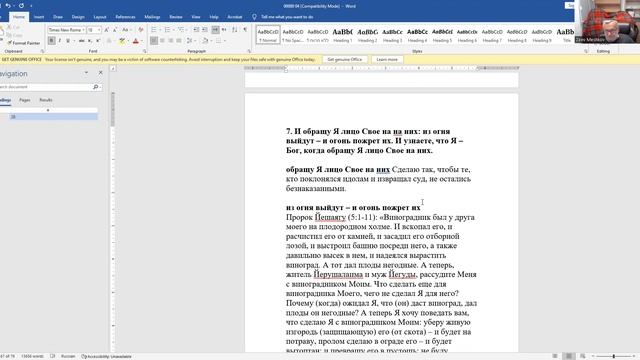Toggle Justify paragraph alignment

coord(179,41)
